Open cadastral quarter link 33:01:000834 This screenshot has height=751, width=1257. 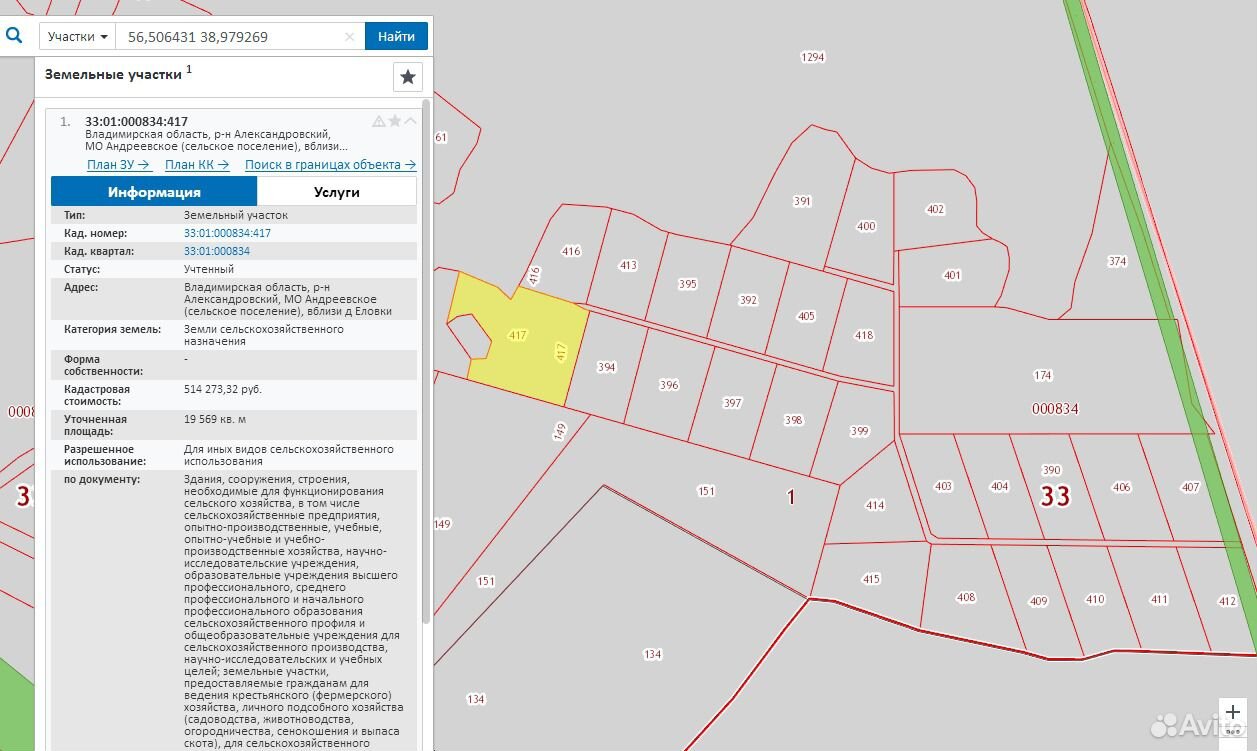tap(217, 251)
